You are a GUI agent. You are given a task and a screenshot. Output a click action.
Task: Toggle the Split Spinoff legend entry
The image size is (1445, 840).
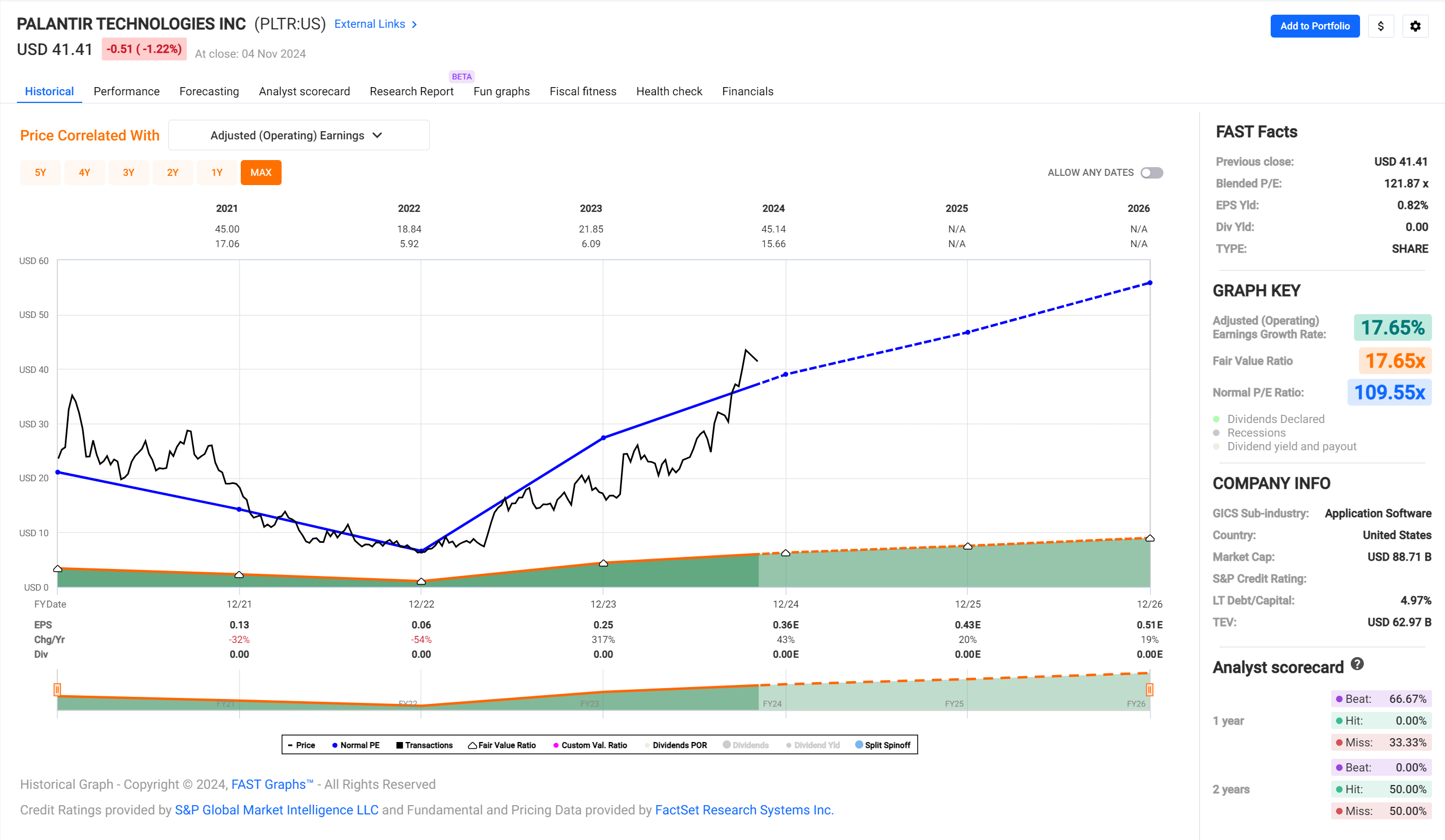point(882,745)
